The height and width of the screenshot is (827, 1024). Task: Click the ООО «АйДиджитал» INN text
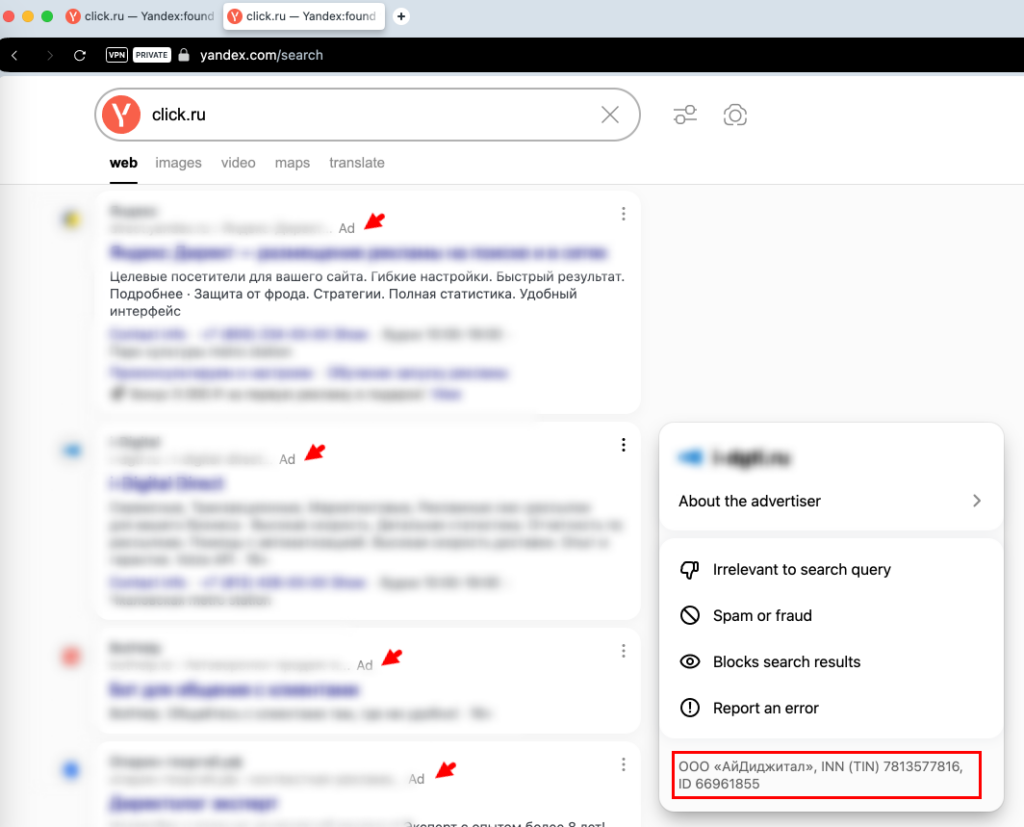(x=820, y=775)
